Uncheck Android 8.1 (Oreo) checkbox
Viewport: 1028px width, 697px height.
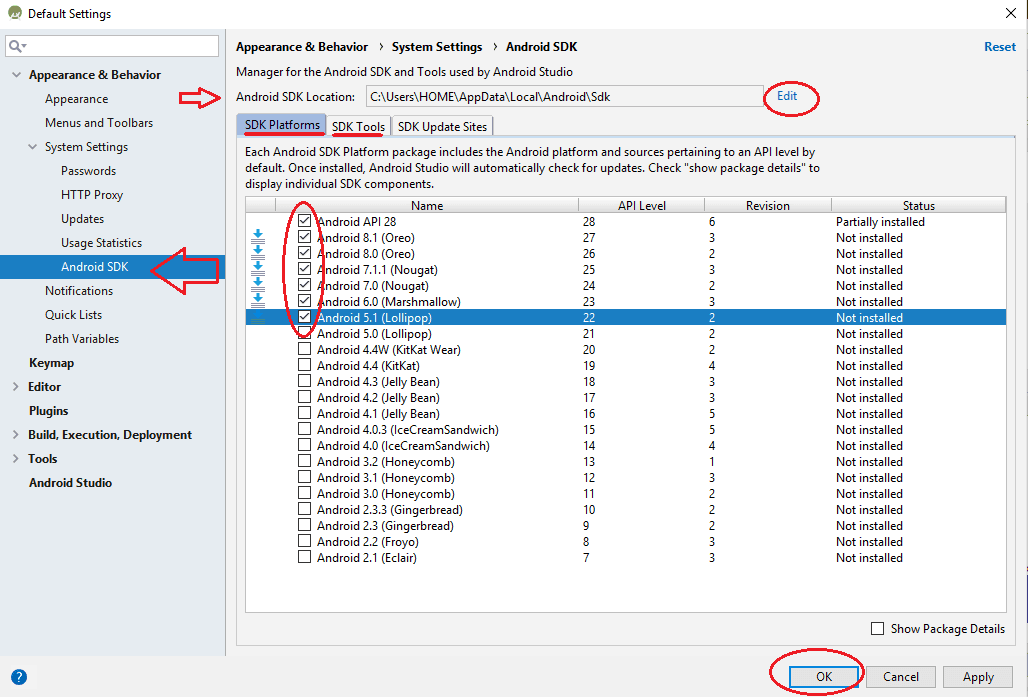(x=304, y=237)
